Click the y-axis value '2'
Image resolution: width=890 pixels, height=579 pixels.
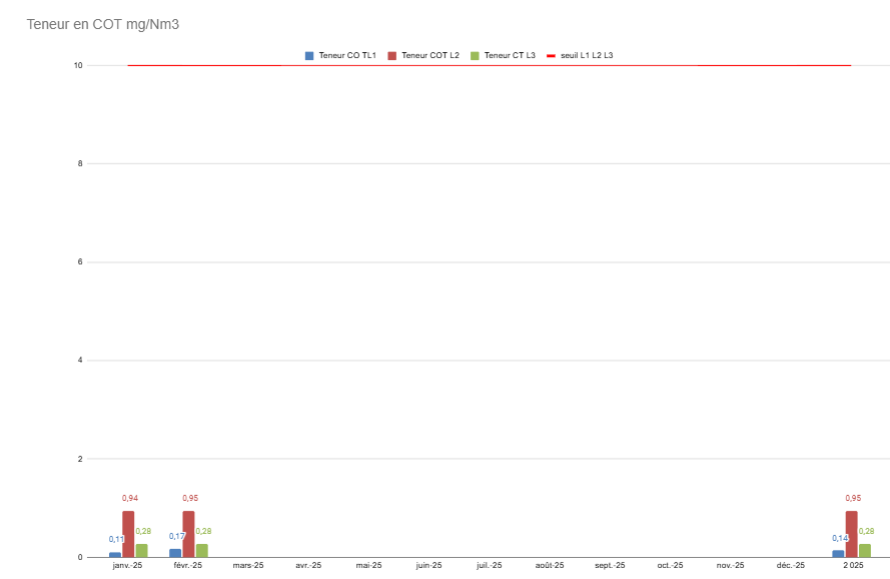80,459
